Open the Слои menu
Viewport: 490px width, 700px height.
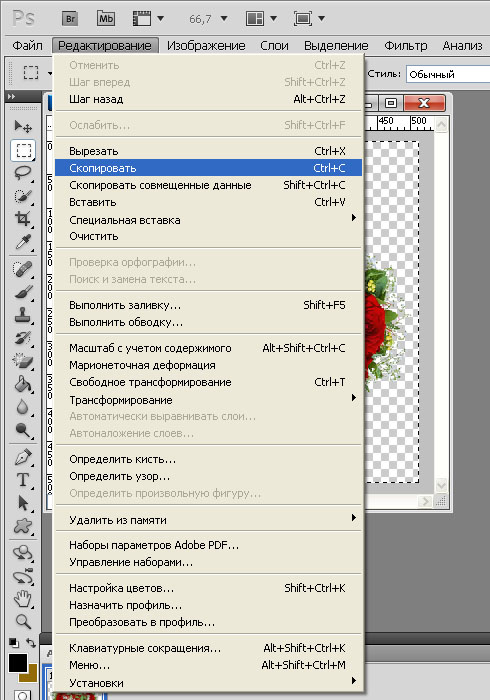[274, 46]
